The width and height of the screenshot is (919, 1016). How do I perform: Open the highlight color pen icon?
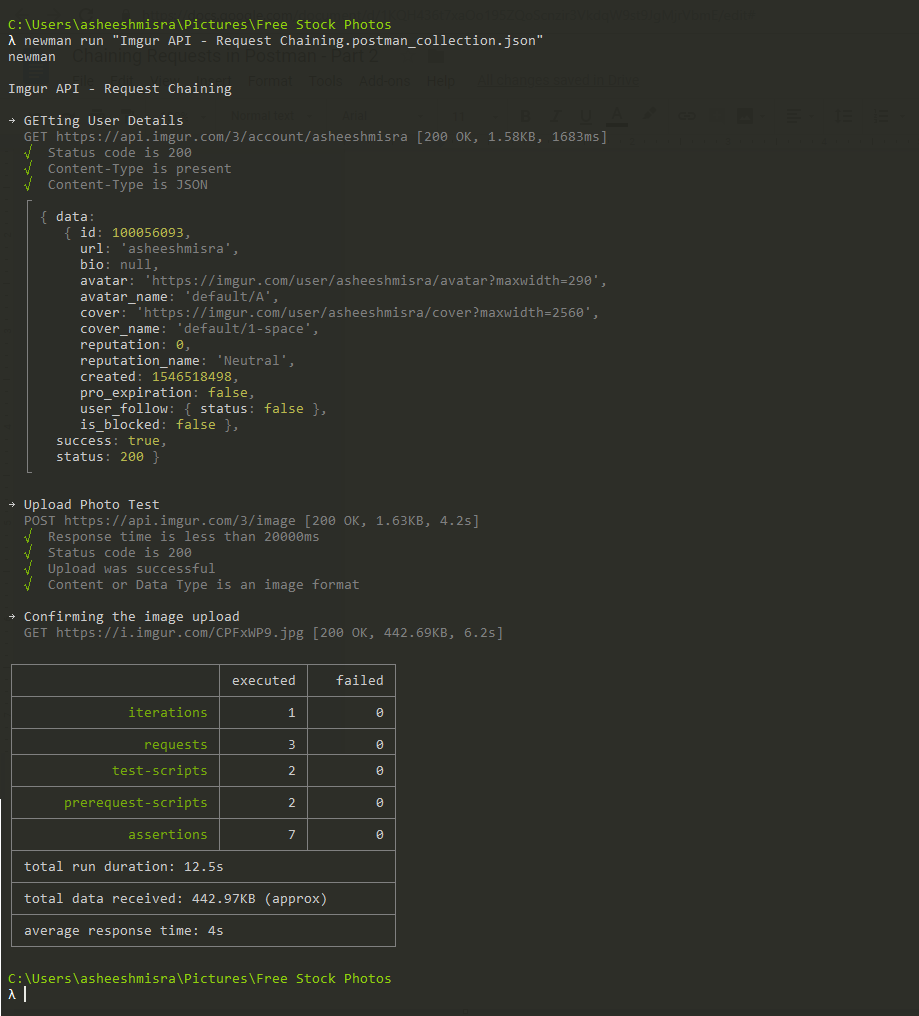[650, 114]
